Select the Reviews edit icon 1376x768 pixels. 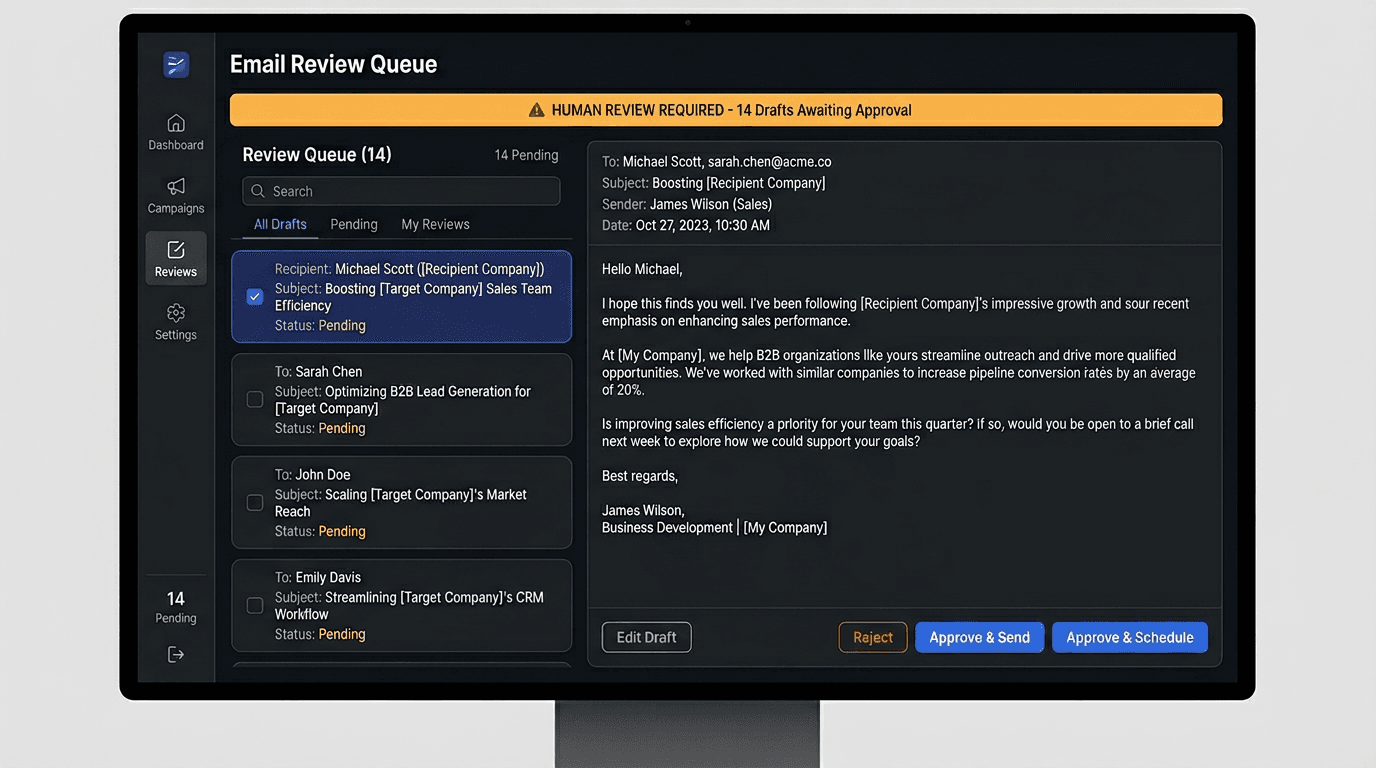coord(176,250)
